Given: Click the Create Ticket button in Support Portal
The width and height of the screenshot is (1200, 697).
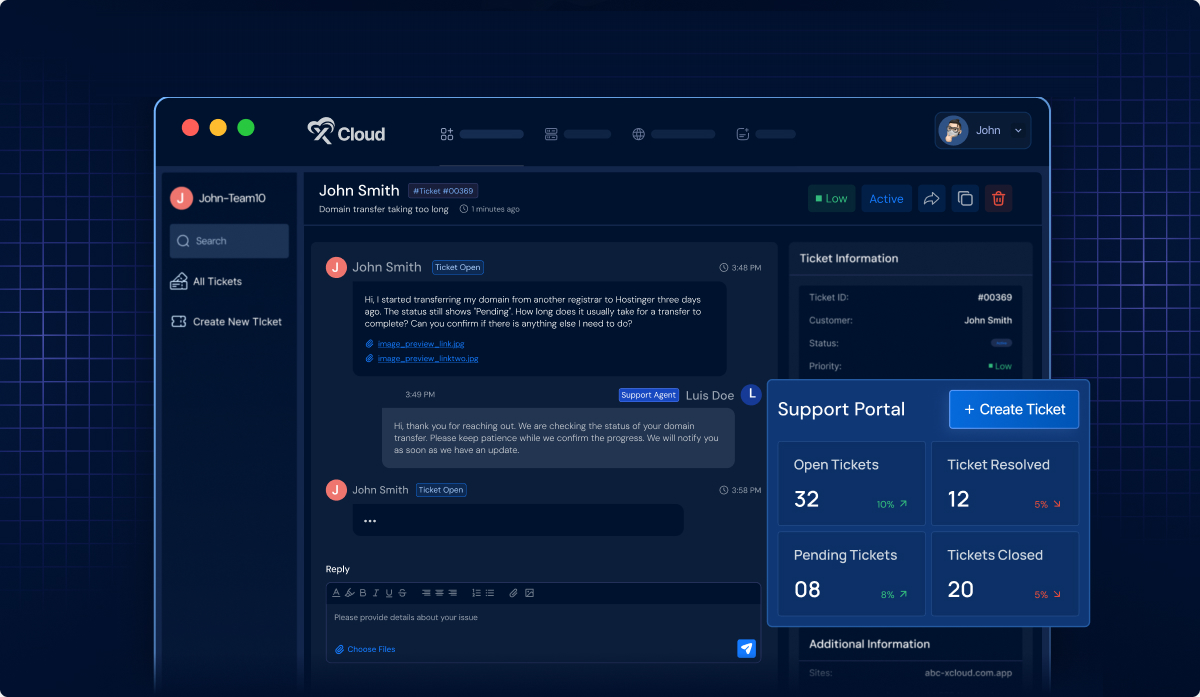Looking at the screenshot, I should coord(1013,409).
